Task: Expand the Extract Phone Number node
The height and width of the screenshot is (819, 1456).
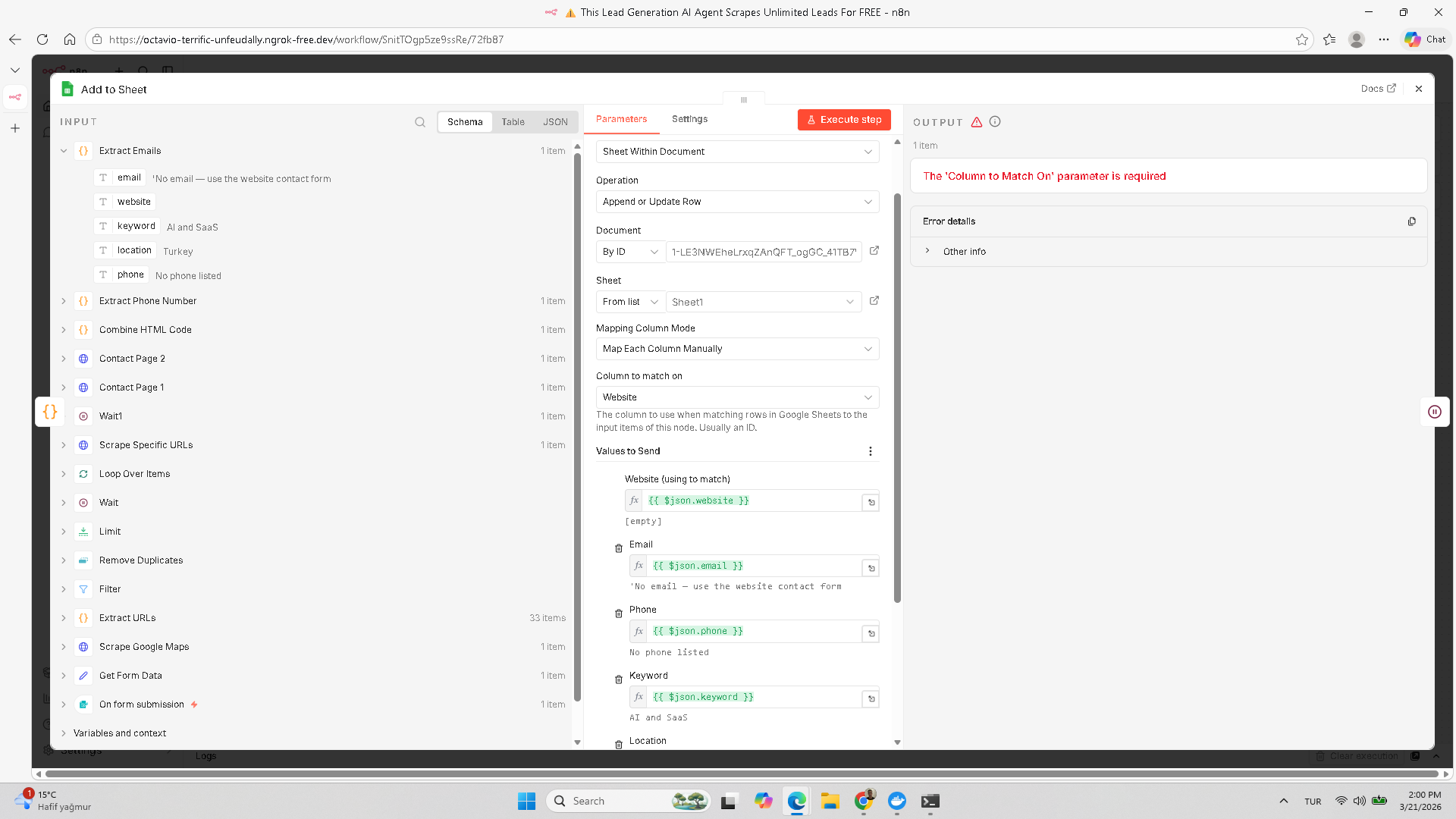Action: [x=64, y=301]
